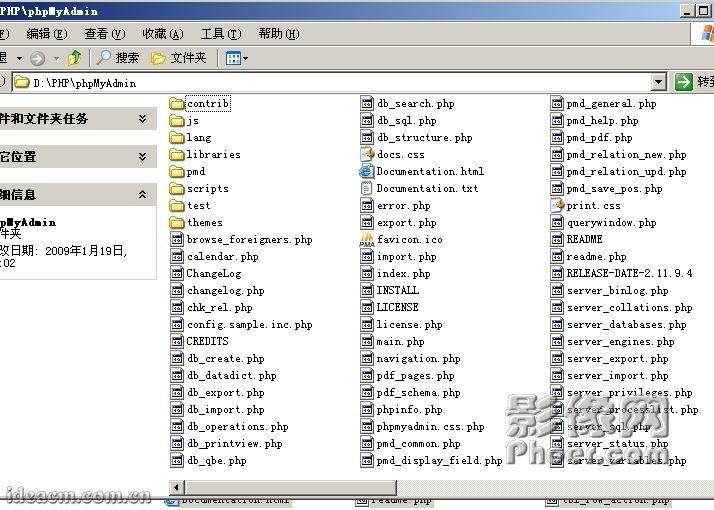Click the favicon.ico PMA icon
This screenshot has width=714, height=510.
point(367,240)
